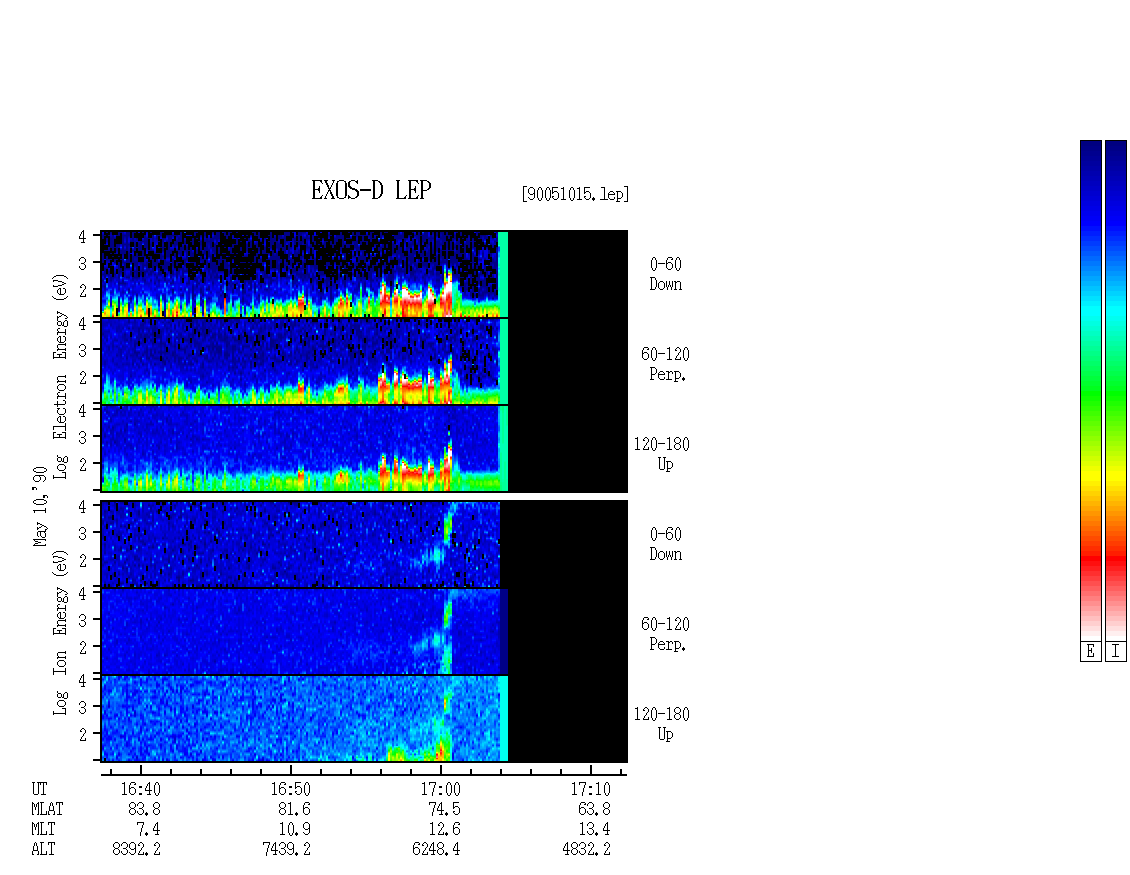Click the electron 0-60 Down spectrogram panel
The height and width of the screenshot is (875, 1130).
(x=364, y=274)
